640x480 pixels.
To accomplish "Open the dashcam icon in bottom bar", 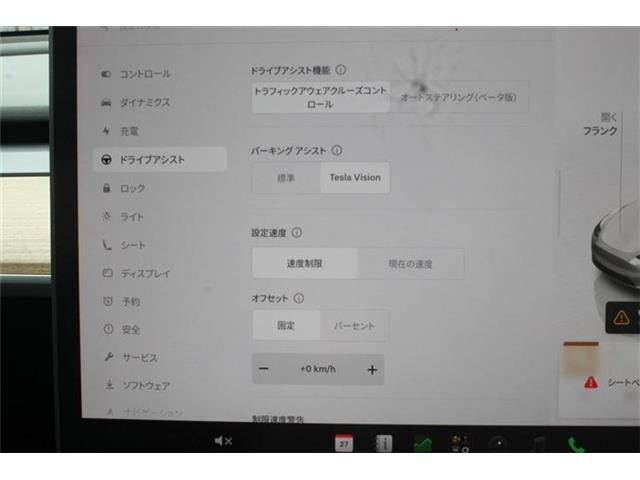I will (x=499, y=444).
